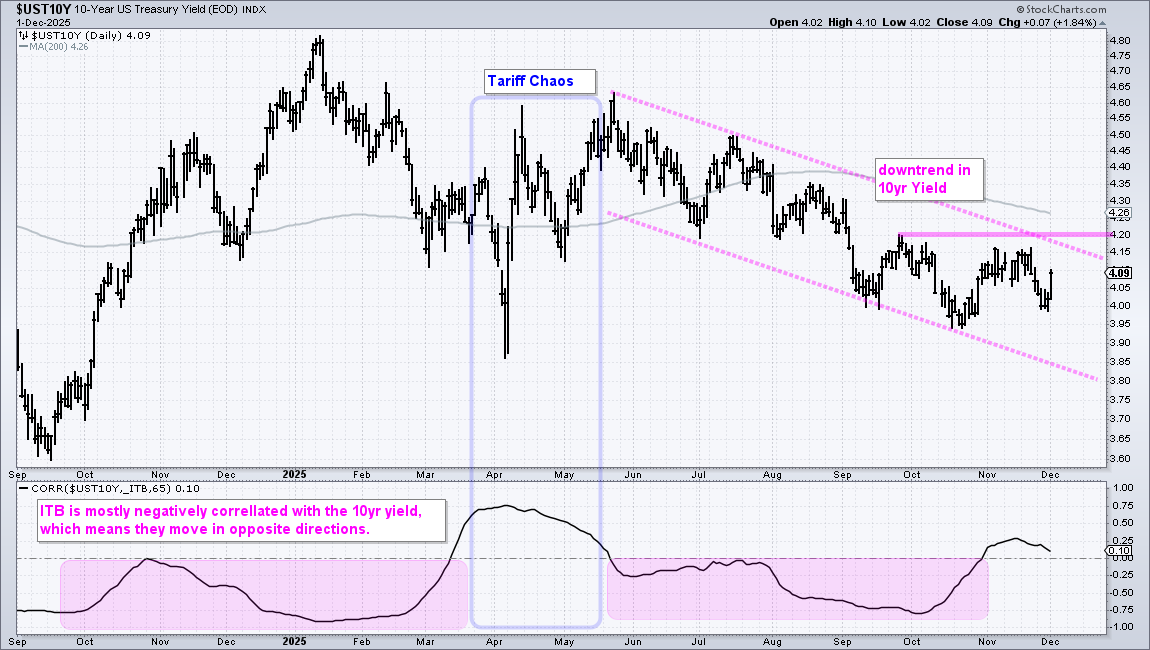Viewport: 1150px width, 650px height.
Task: Click the 'downtrend in 10yr Yield' annotation box
Action: click(929, 179)
